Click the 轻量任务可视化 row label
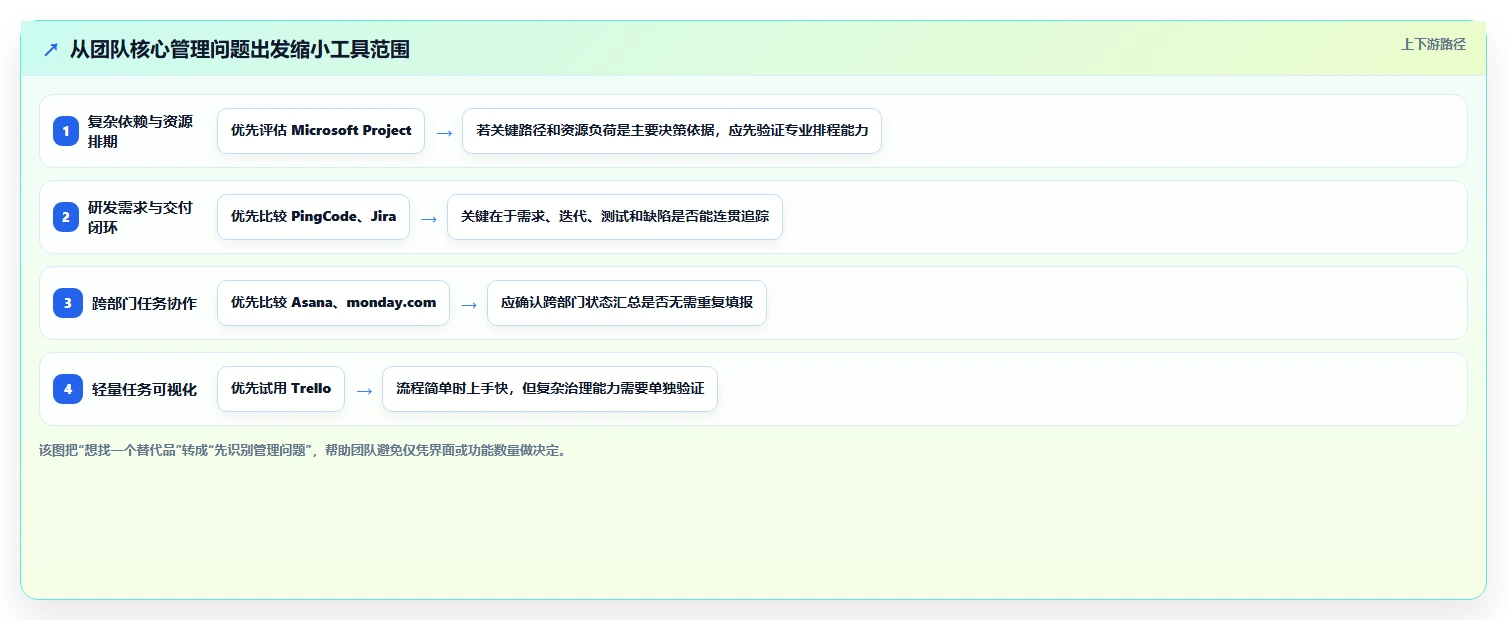Image resolution: width=1507 pixels, height=620 pixels. tap(144, 389)
